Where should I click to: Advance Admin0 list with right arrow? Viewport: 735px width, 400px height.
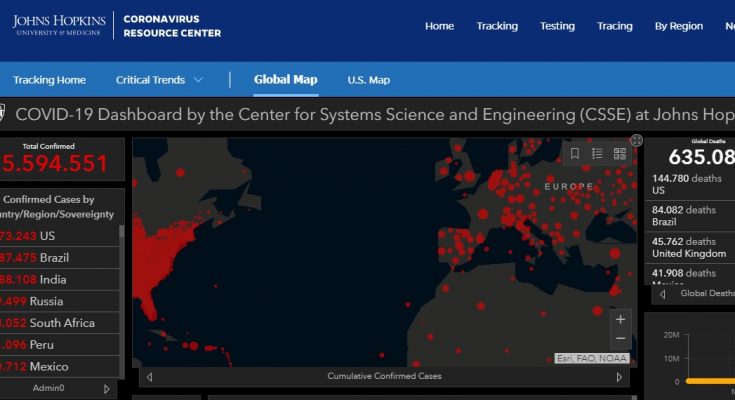pyautogui.click(x=107, y=389)
